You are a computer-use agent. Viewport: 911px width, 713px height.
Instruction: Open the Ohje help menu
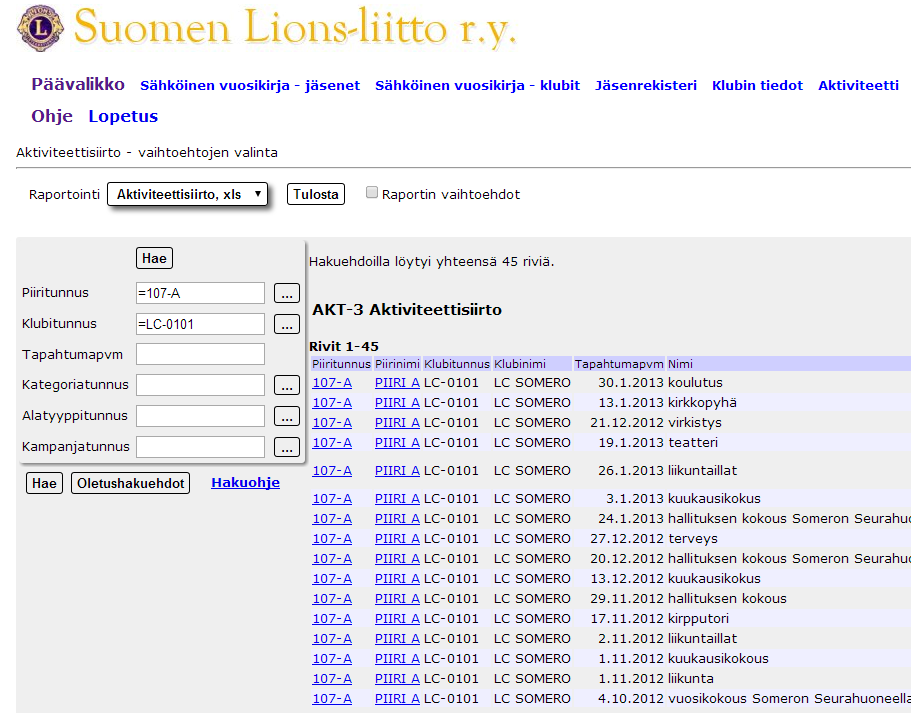(x=52, y=116)
